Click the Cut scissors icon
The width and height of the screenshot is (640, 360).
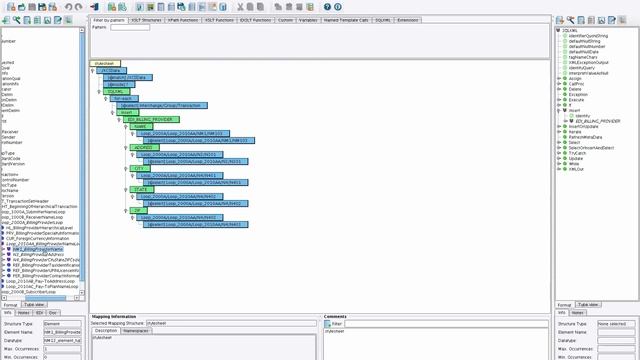(x=240, y=7)
